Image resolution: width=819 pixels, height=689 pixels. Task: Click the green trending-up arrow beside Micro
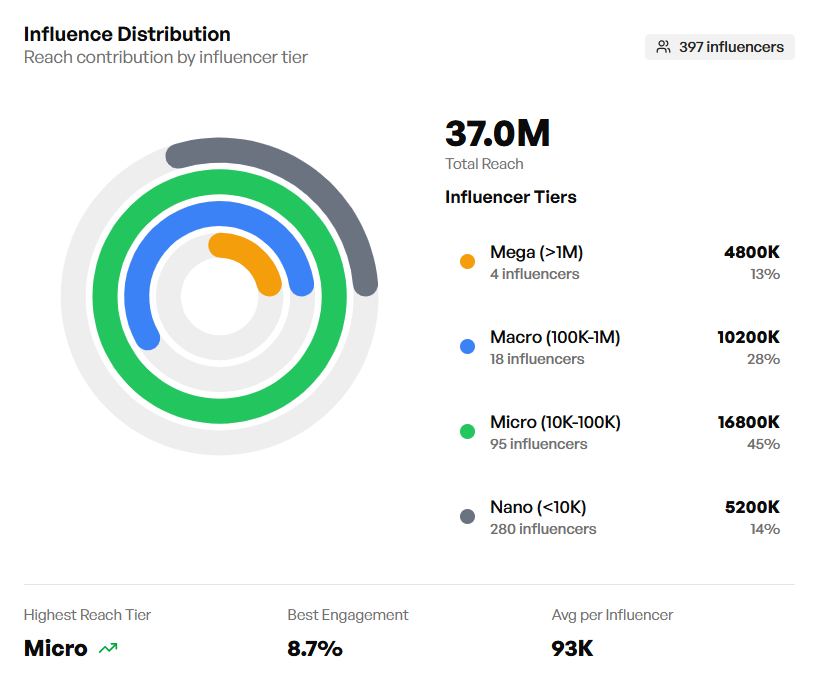point(108,649)
